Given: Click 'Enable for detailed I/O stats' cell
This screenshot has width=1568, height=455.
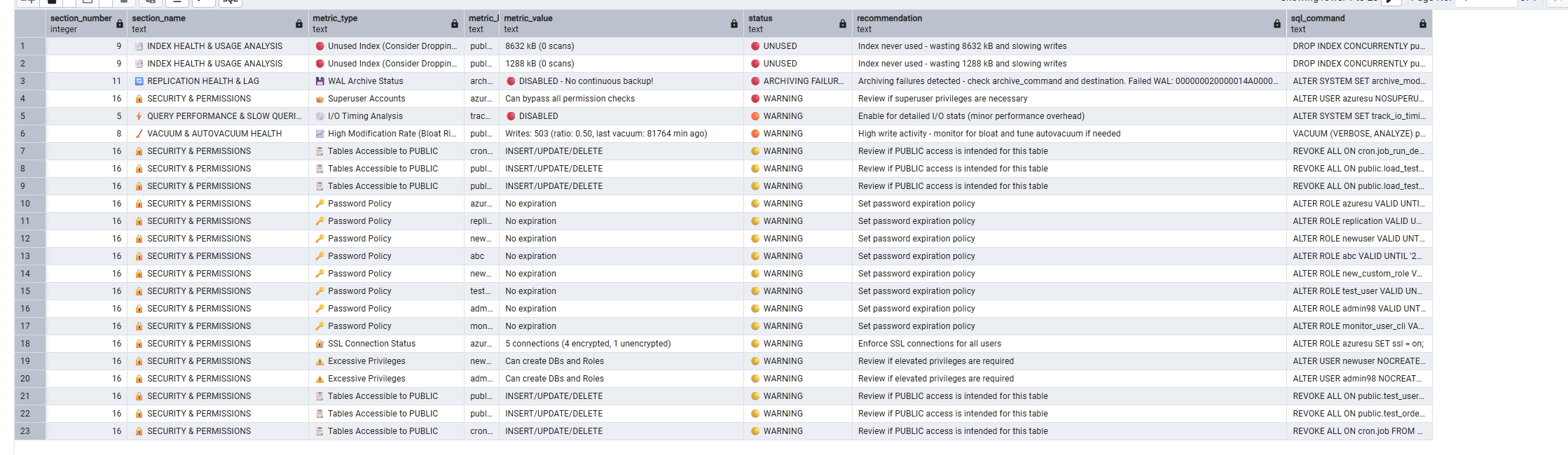Looking at the screenshot, I should pos(1069,116).
